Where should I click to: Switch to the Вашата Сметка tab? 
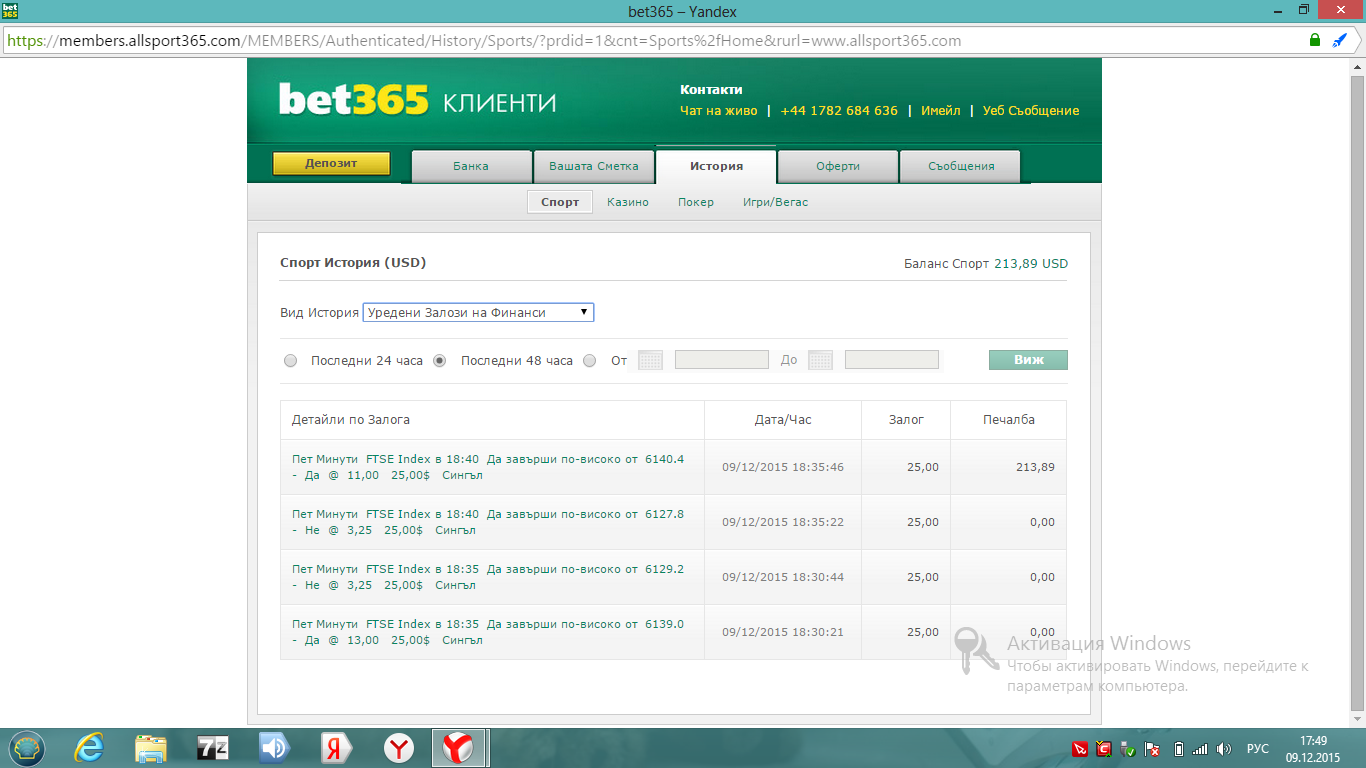(593, 166)
